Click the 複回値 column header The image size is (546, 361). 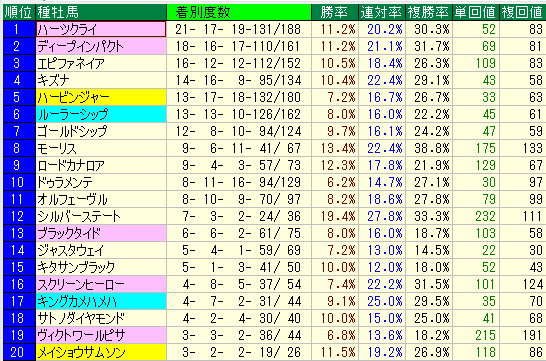click(522, 12)
